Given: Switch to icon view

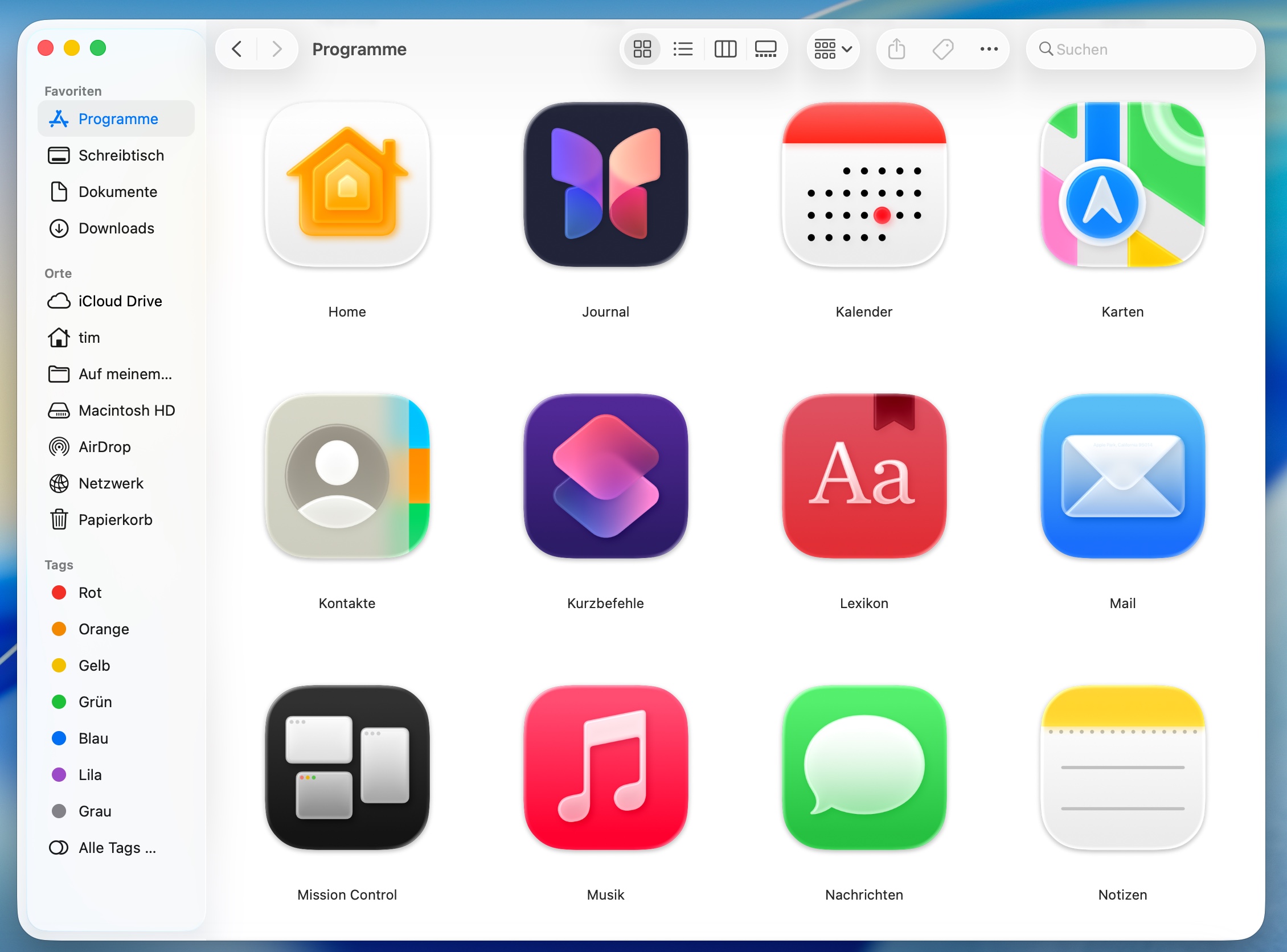Looking at the screenshot, I should [x=642, y=49].
